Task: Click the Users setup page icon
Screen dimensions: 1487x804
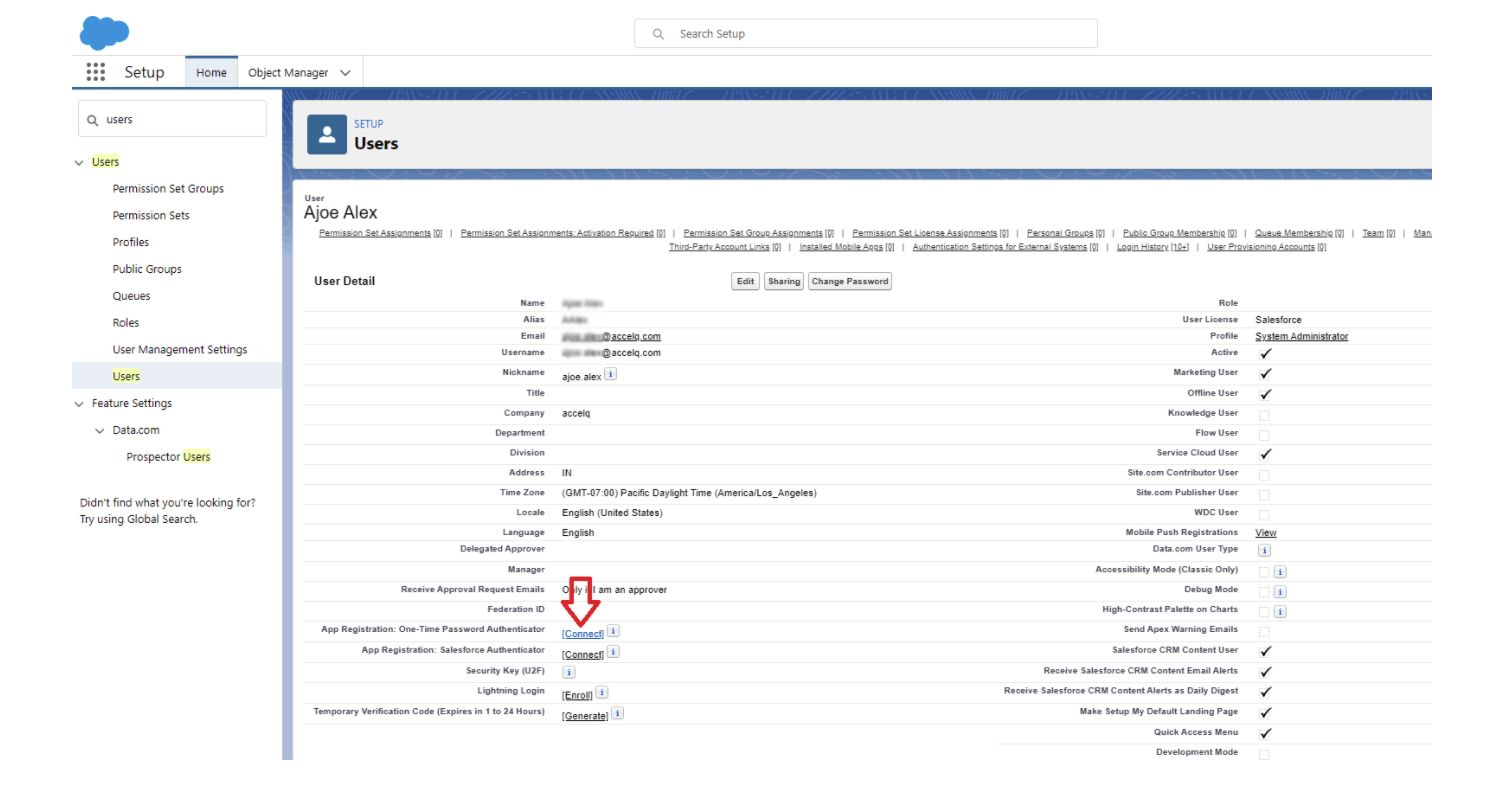Action: (326, 135)
